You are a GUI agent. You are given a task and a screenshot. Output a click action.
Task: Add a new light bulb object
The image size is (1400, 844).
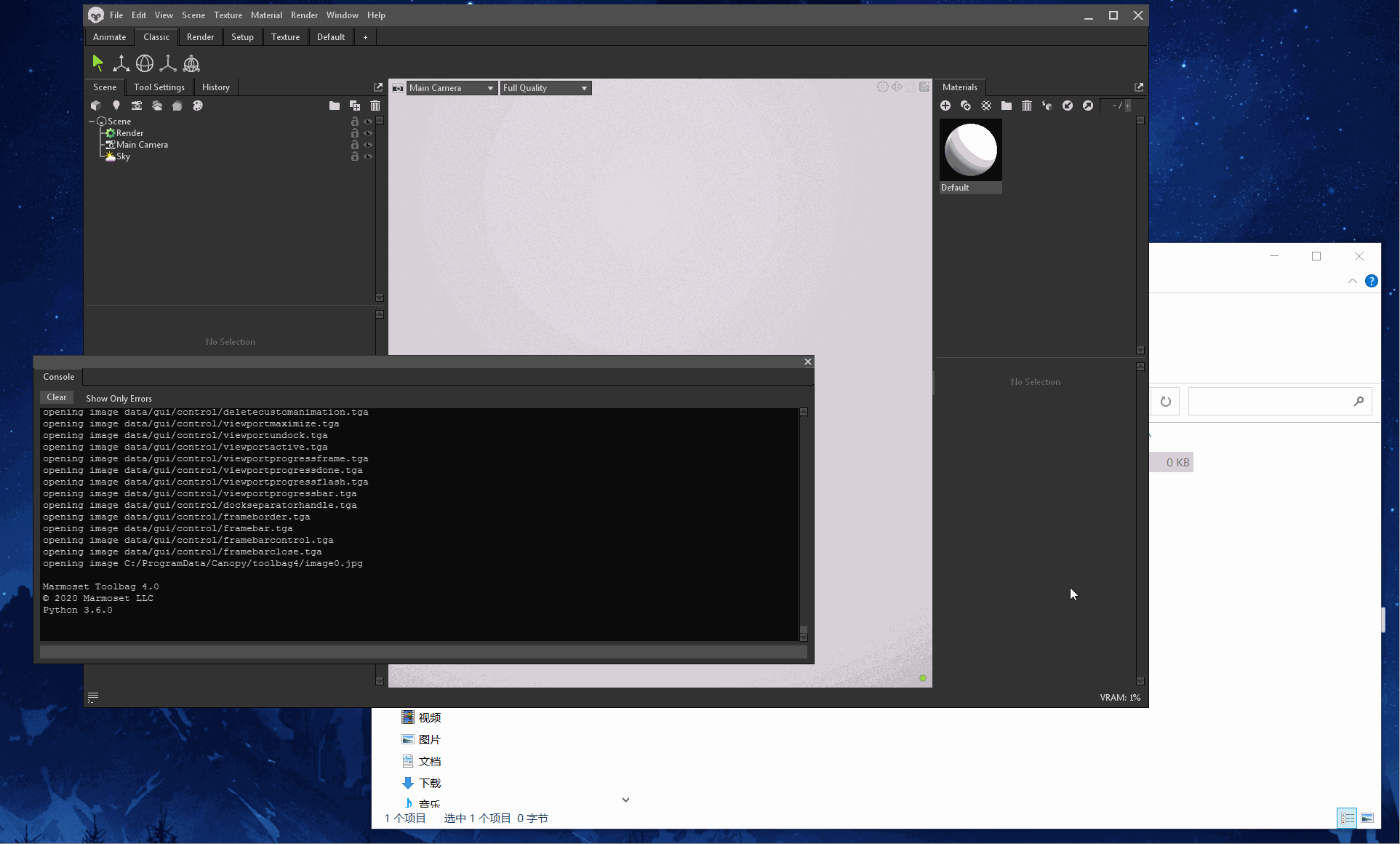coord(116,105)
